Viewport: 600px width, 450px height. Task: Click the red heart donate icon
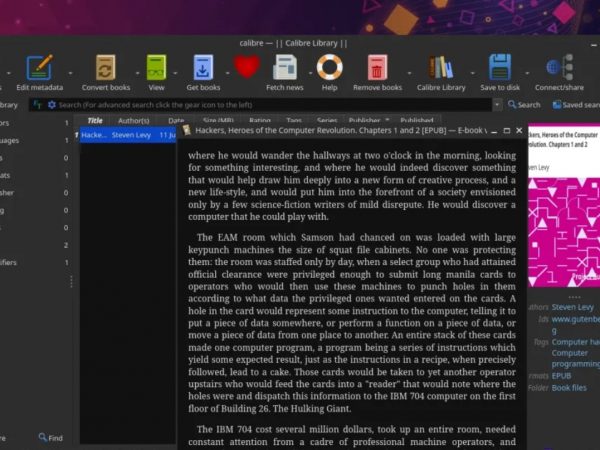(247, 67)
